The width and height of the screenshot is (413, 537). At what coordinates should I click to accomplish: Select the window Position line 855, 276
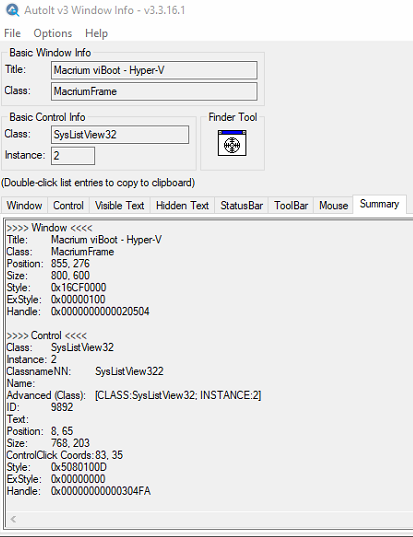(48, 264)
